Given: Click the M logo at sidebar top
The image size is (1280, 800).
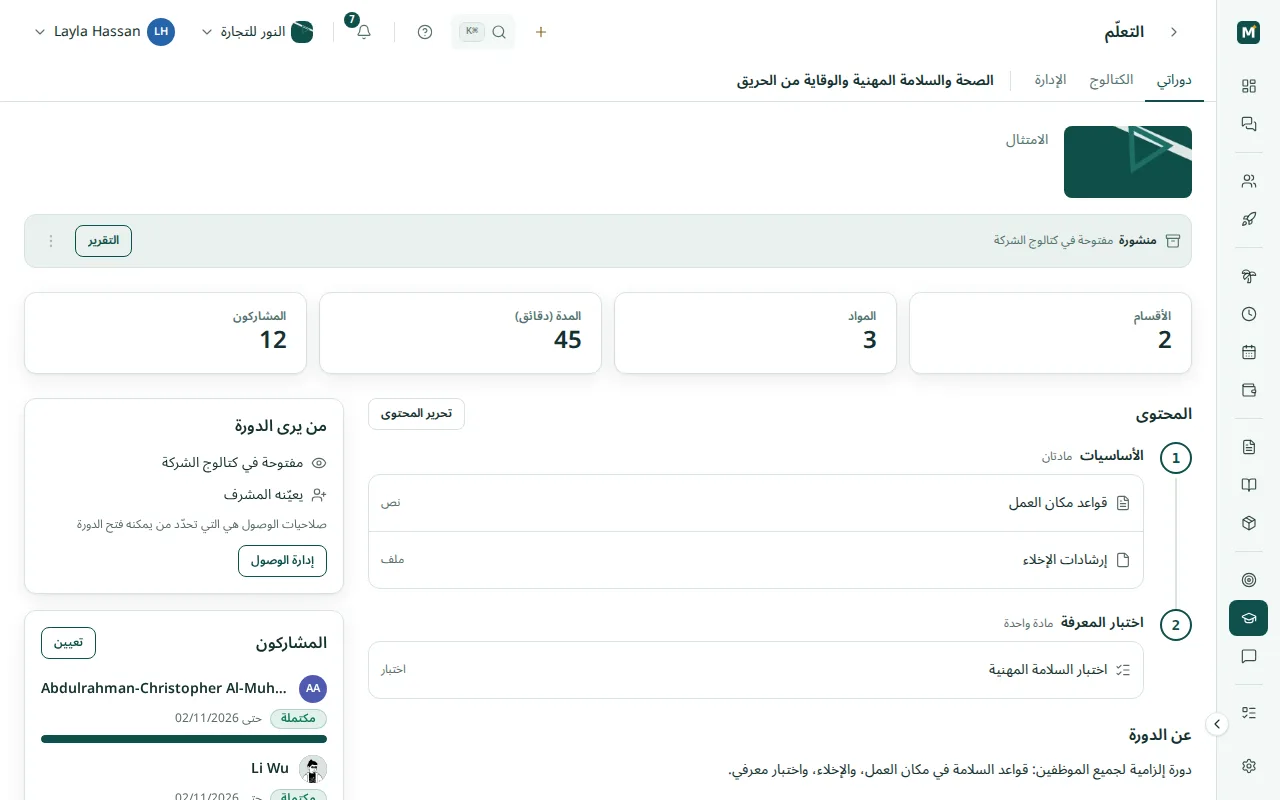Looking at the screenshot, I should point(1248,32).
